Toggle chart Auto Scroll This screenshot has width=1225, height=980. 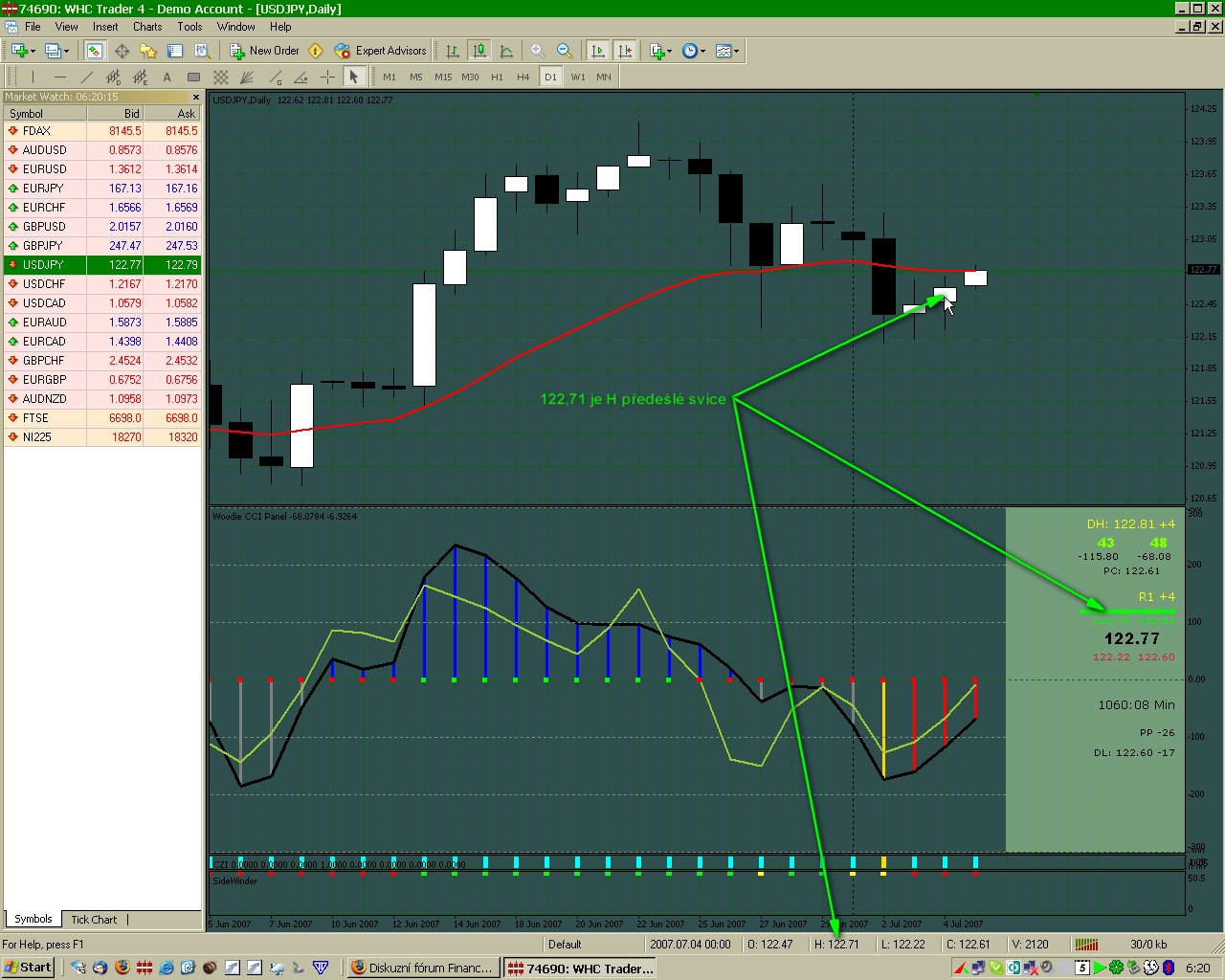(x=598, y=51)
